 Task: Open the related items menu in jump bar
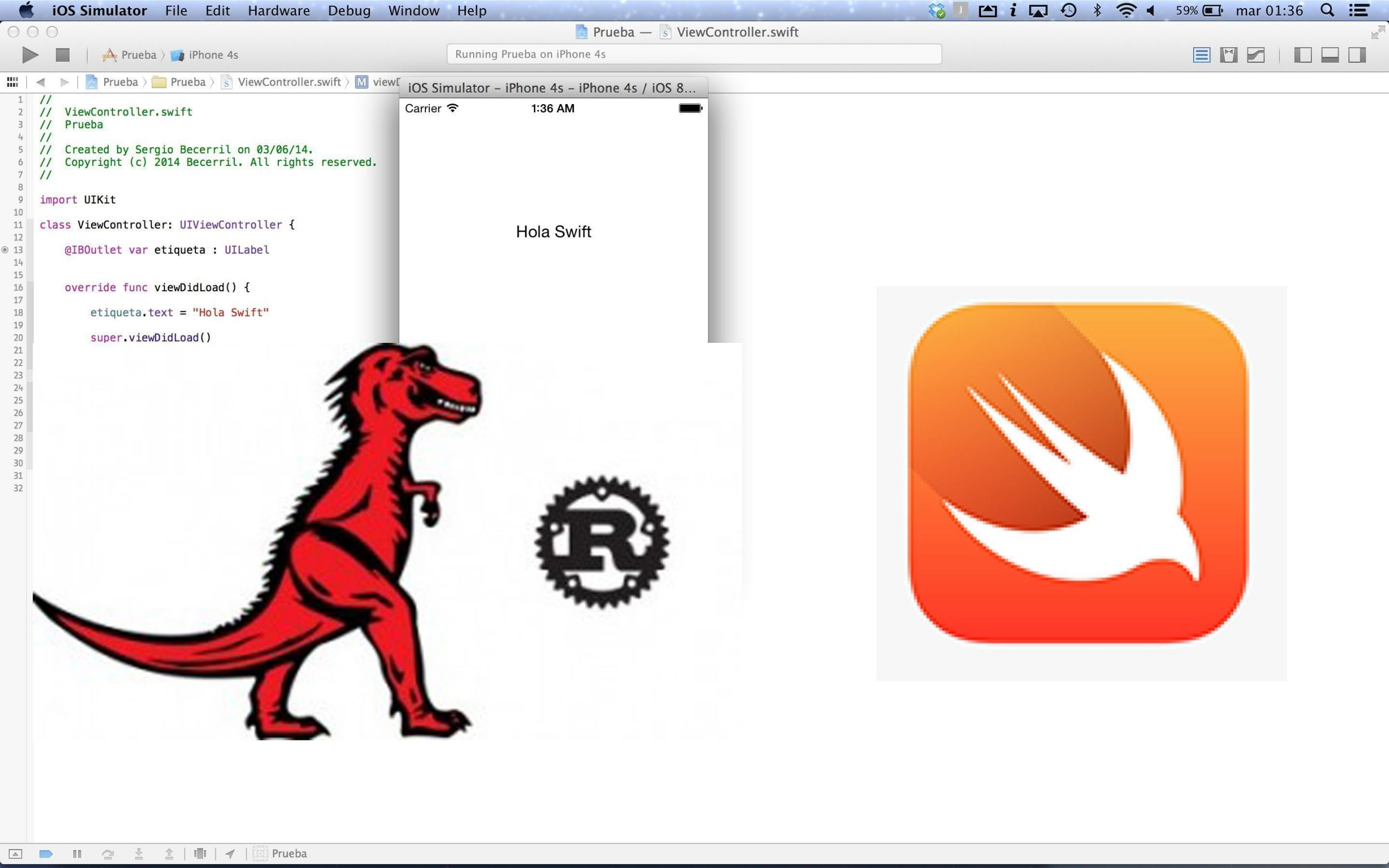(x=12, y=81)
